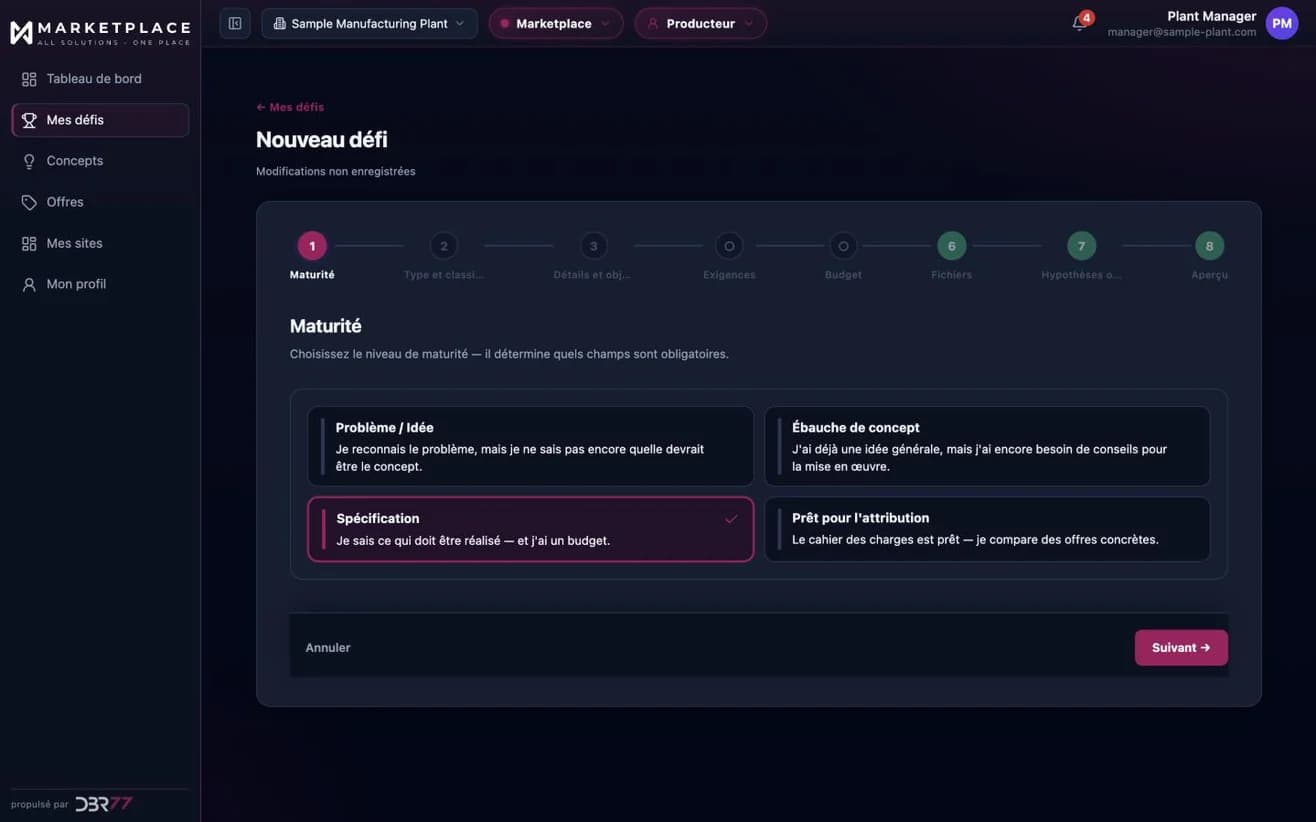Click the person icon for Mon profil

(29, 284)
